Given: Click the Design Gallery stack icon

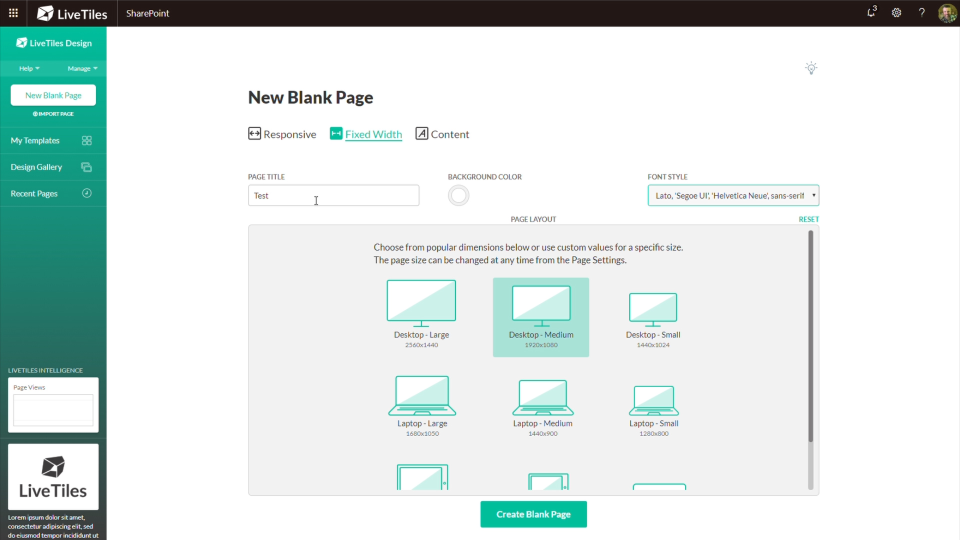Looking at the screenshot, I should [86, 167].
